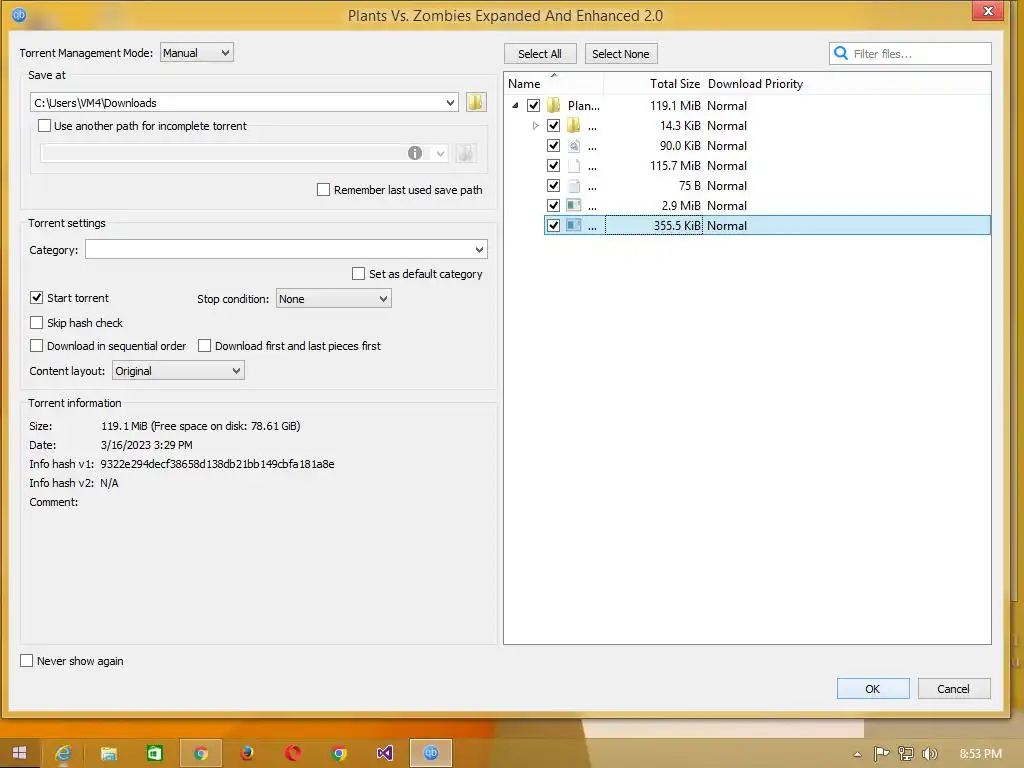Open Torrent Management Mode dropdown

coord(197,53)
